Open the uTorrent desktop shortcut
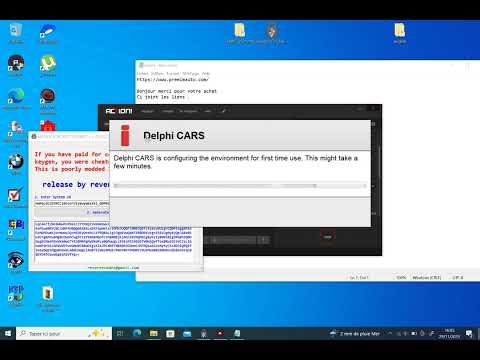 click(48, 63)
